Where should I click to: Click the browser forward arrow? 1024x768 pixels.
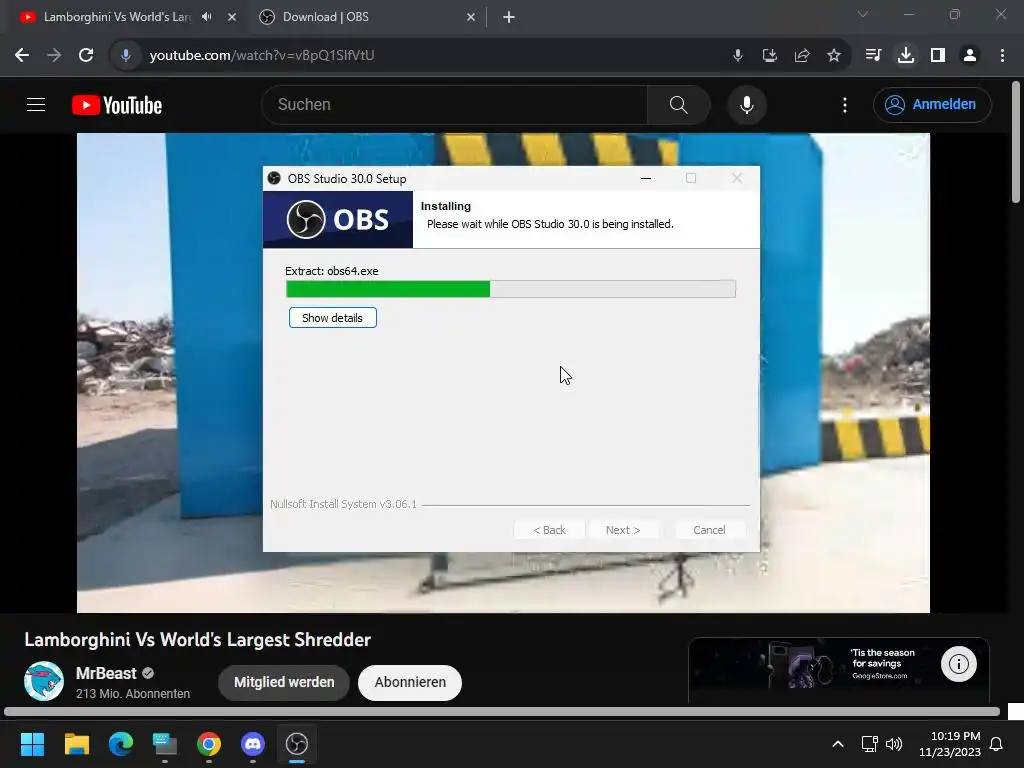point(54,56)
